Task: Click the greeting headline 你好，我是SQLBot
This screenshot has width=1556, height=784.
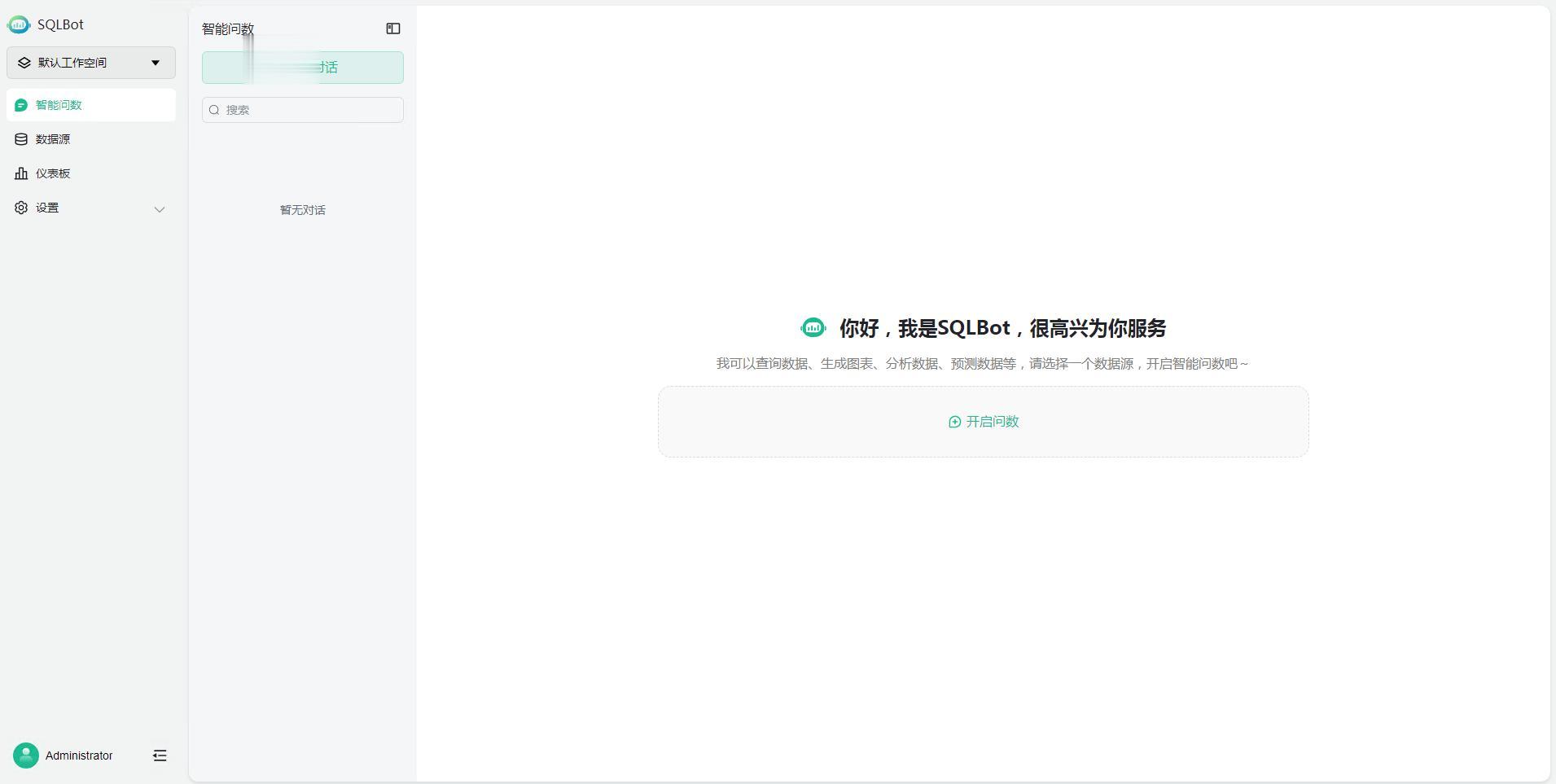Action: click(1003, 328)
